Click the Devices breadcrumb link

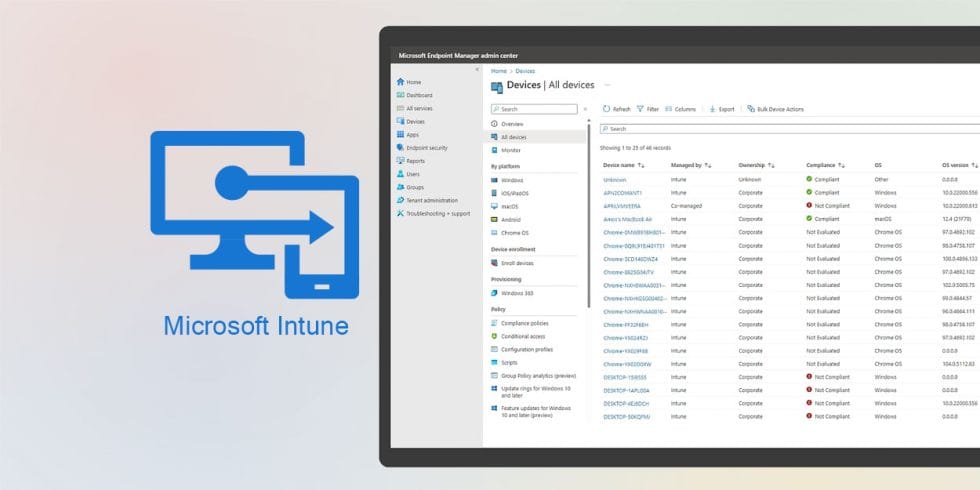click(x=525, y=71)
